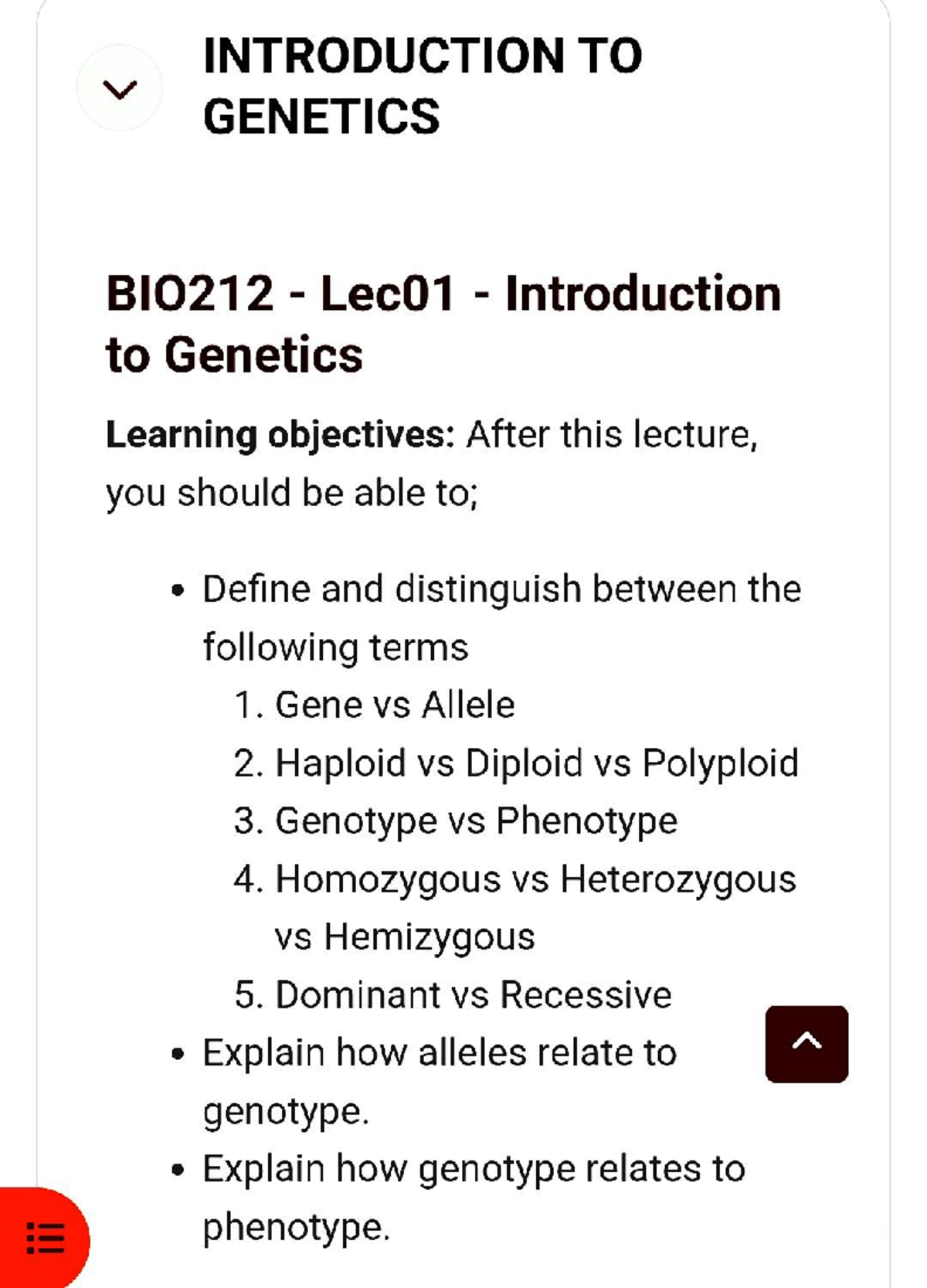The height and width of the screenshot is (1288, 927).
Task: Click the upward chevron inside the dark square
Action: 806,1042
